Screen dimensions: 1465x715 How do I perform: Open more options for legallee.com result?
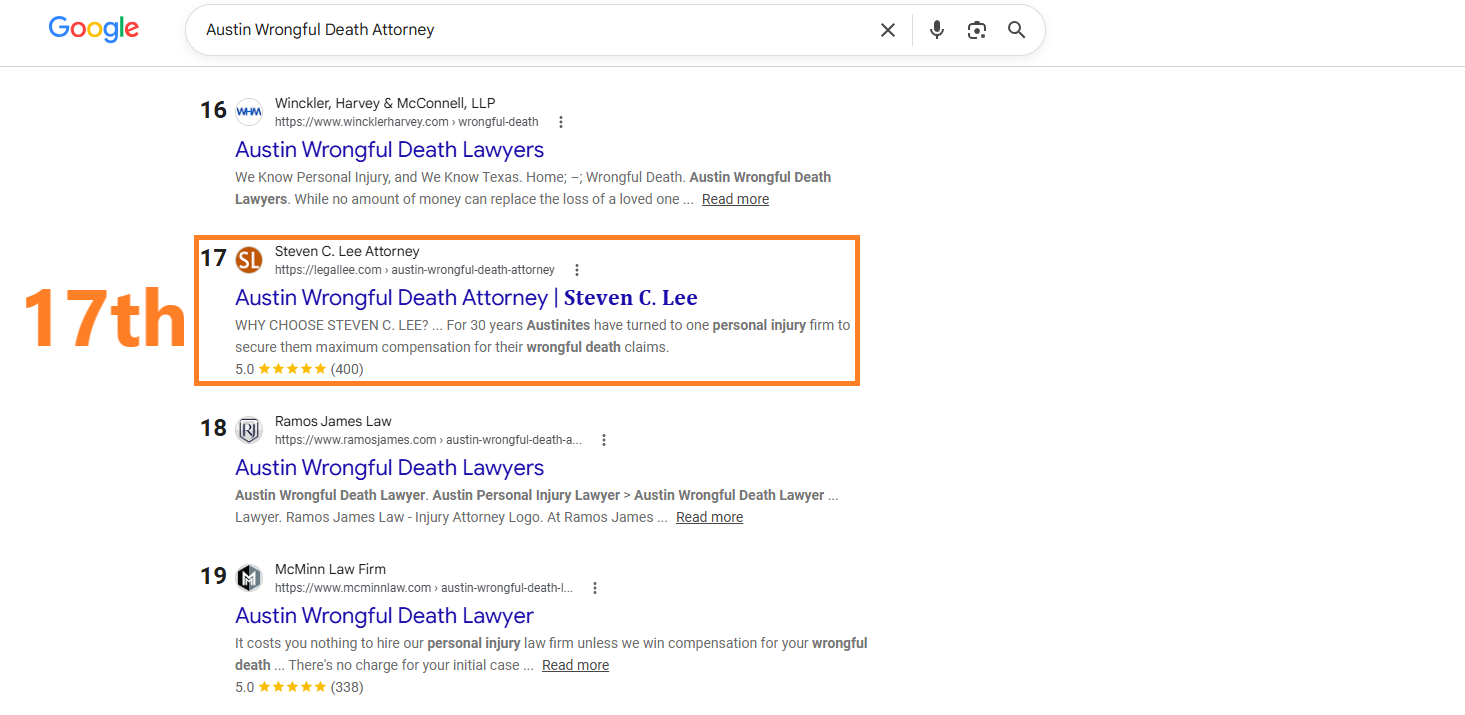coord(577,270)
